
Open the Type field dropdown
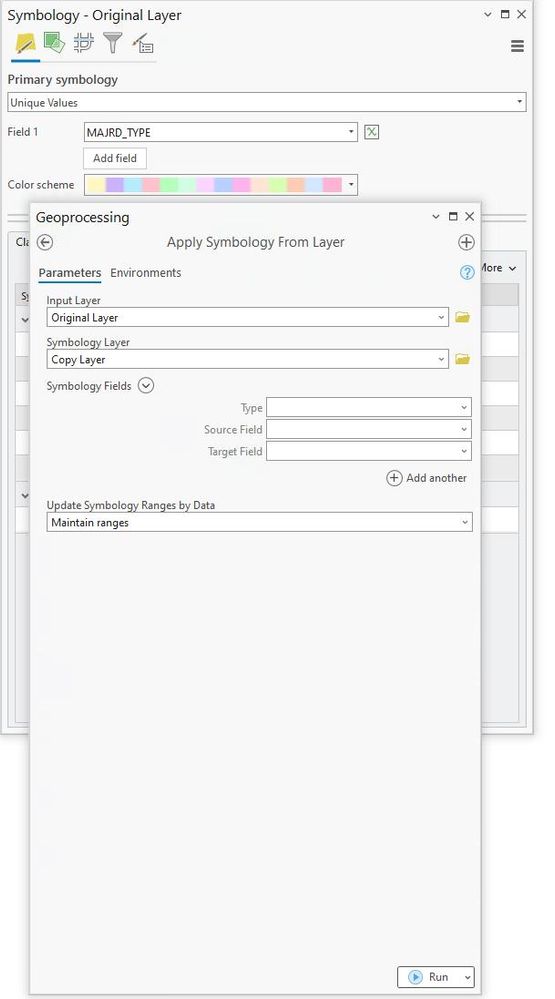point(369,407)
